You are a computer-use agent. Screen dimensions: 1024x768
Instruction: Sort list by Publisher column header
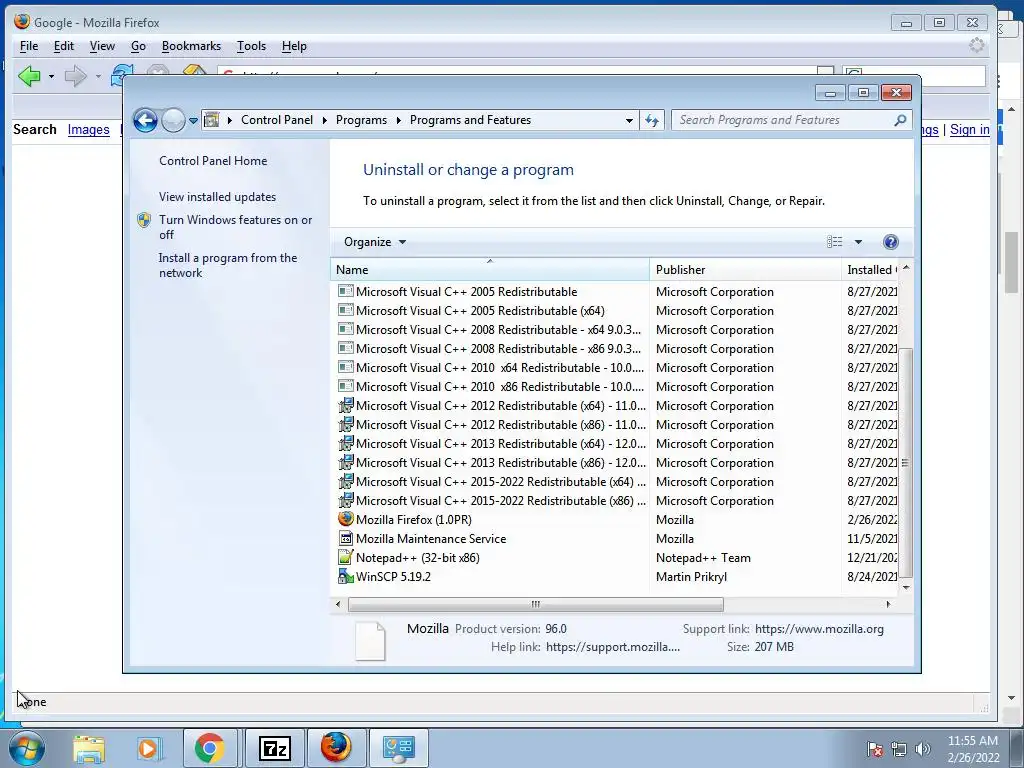pos(745,270)
